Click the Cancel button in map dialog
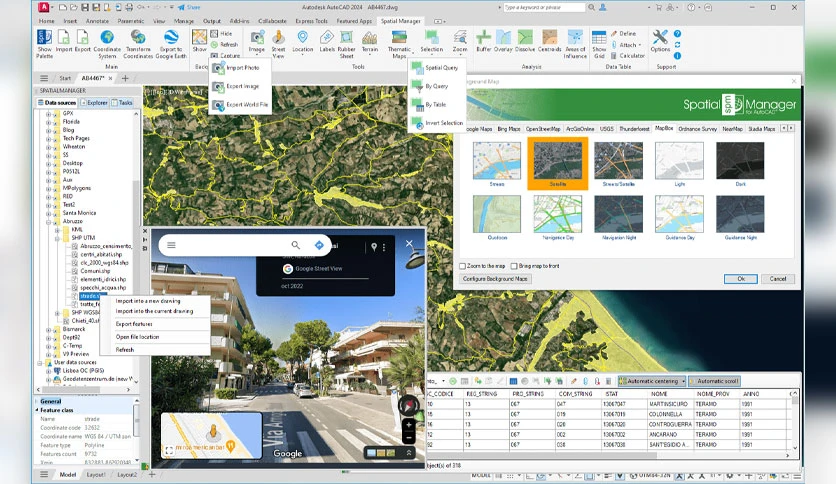This screenshot has height=484, width=836. tap(778, 279)
